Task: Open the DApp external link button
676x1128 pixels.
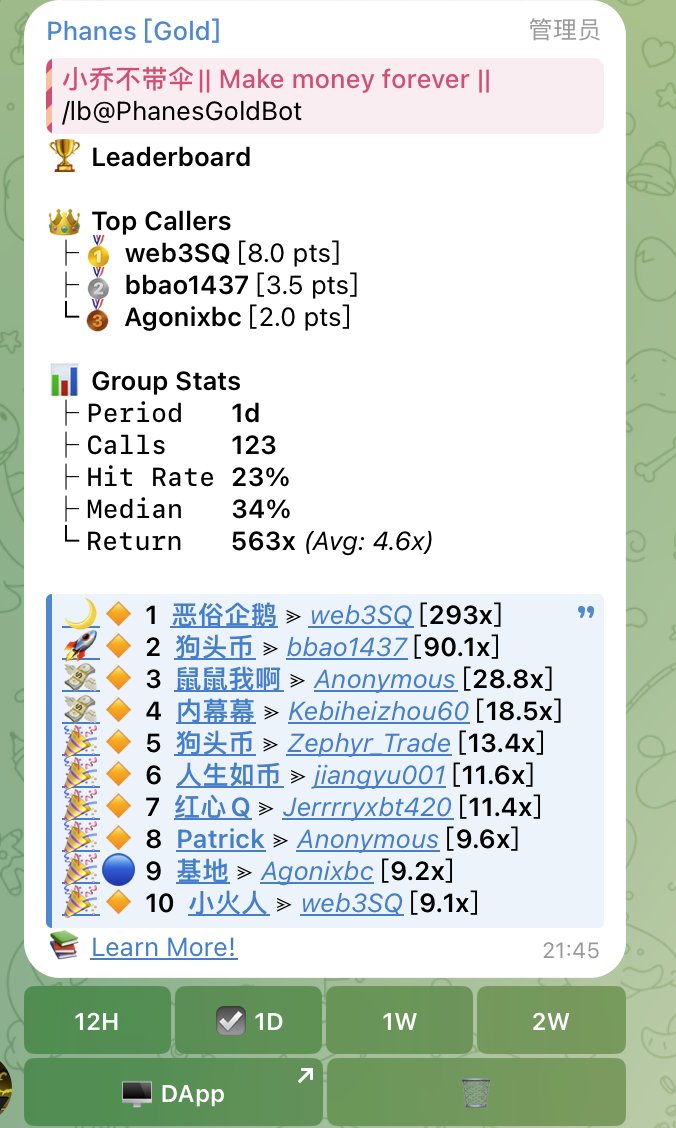Action: pos(173,1092)
